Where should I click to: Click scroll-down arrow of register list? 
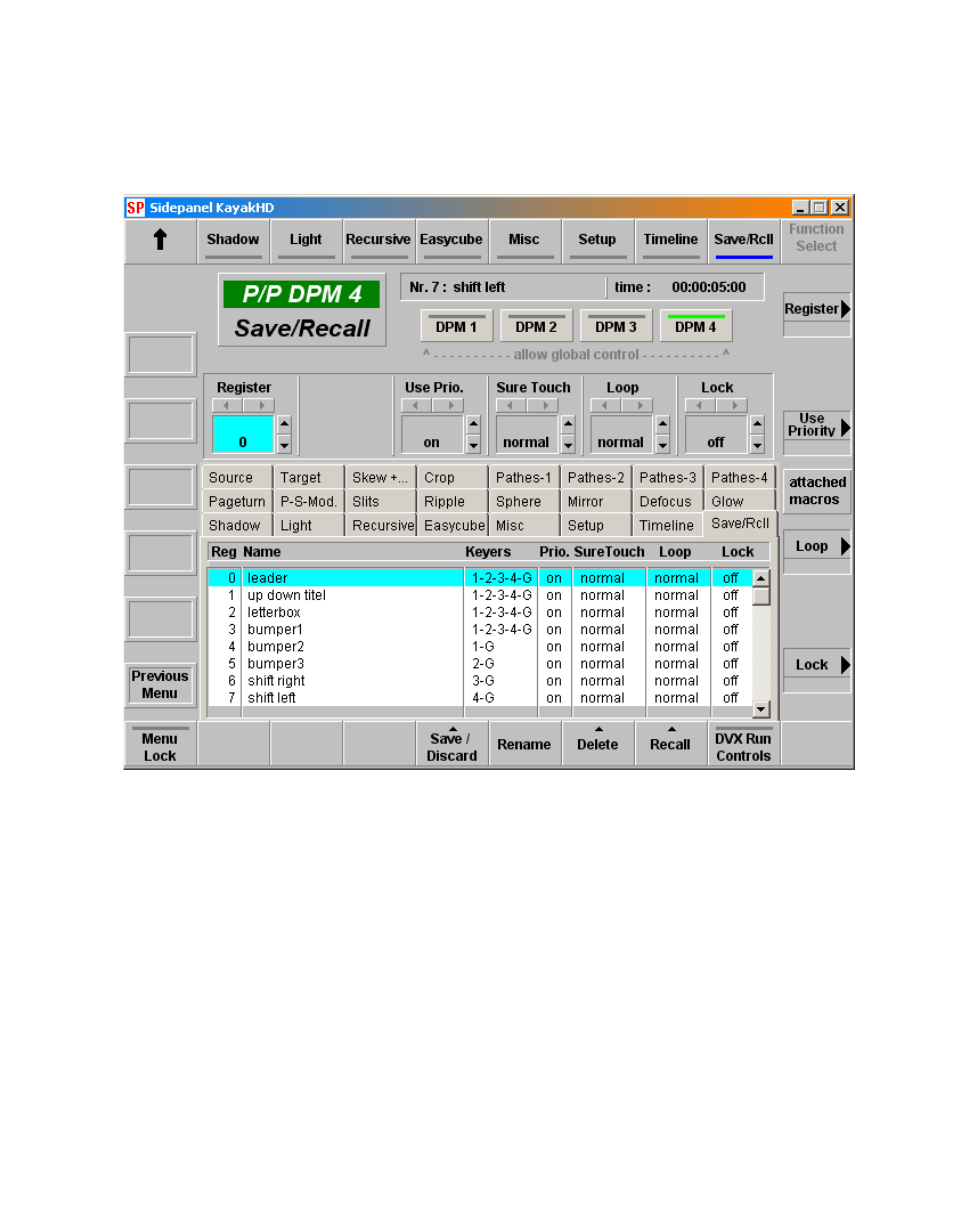tap(761, 709)
